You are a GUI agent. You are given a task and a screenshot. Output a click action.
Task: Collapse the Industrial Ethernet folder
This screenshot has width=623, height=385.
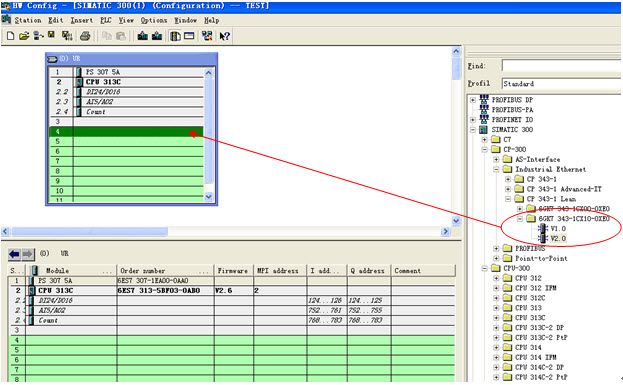tap(496, 169)
